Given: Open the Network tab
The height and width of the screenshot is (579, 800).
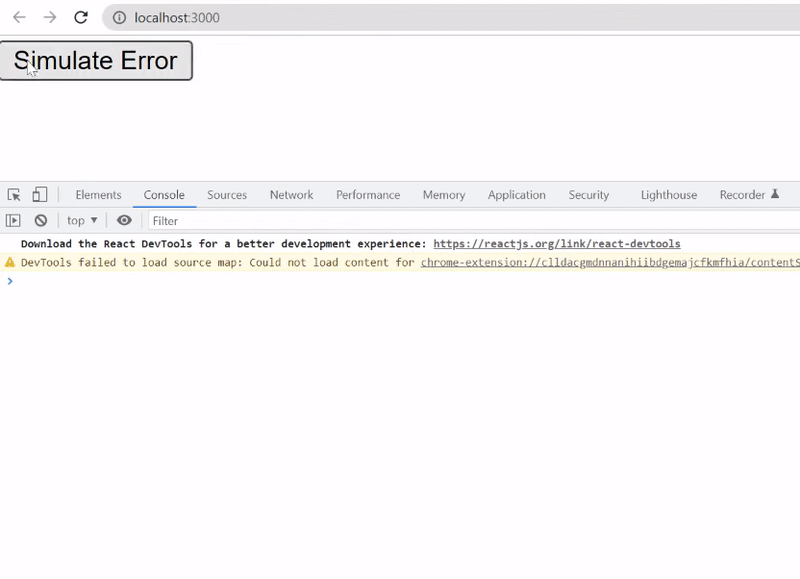Looking at the screenshot, I should coord(292,195).
